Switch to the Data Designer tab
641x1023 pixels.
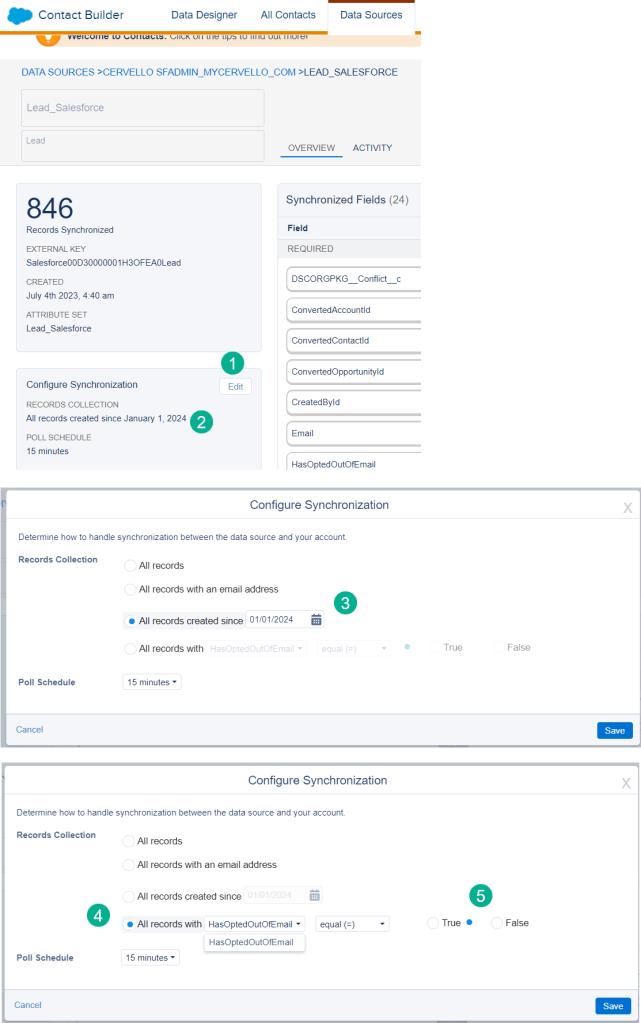click(204, 15)
